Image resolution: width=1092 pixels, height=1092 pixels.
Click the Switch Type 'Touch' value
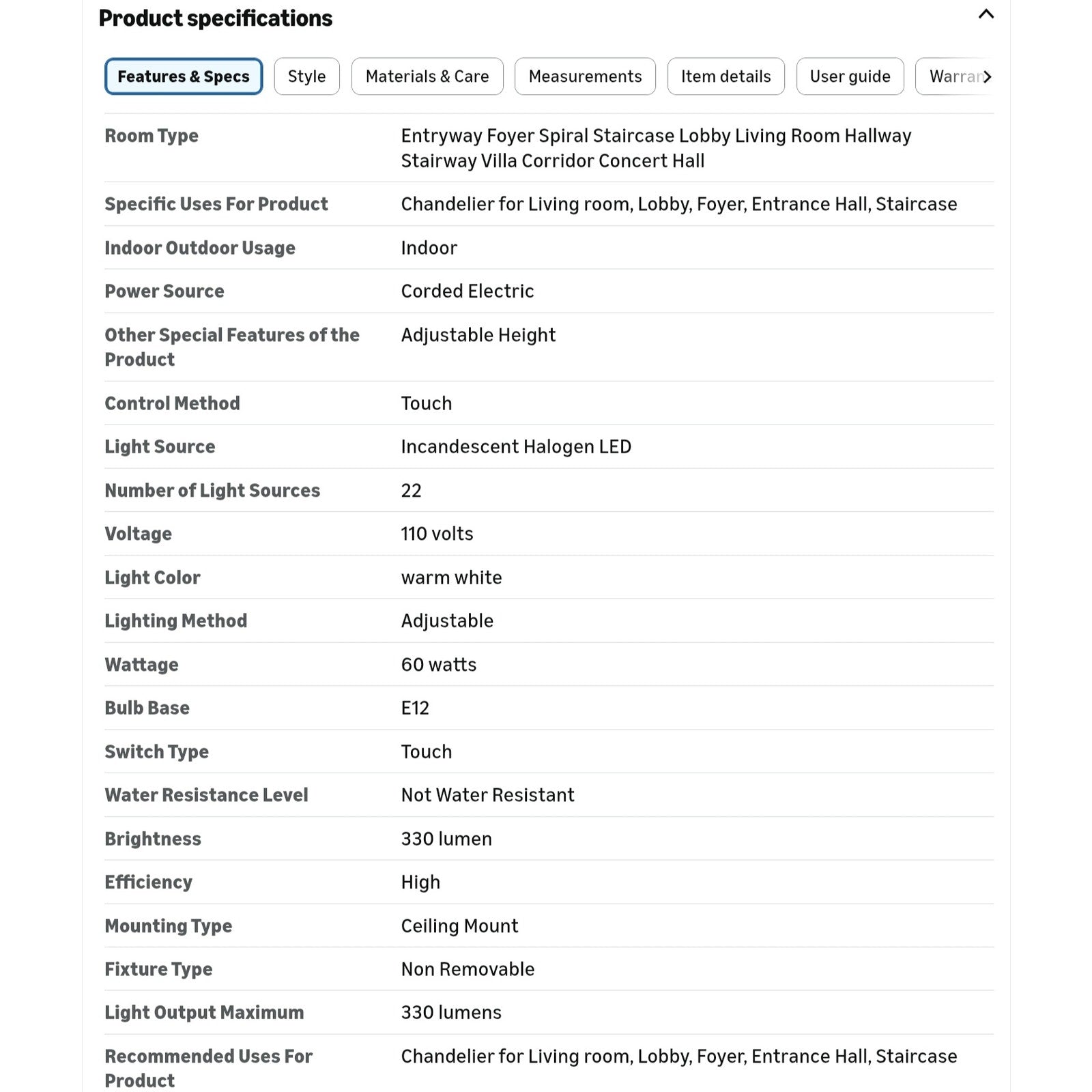click(x=427, y=752)
